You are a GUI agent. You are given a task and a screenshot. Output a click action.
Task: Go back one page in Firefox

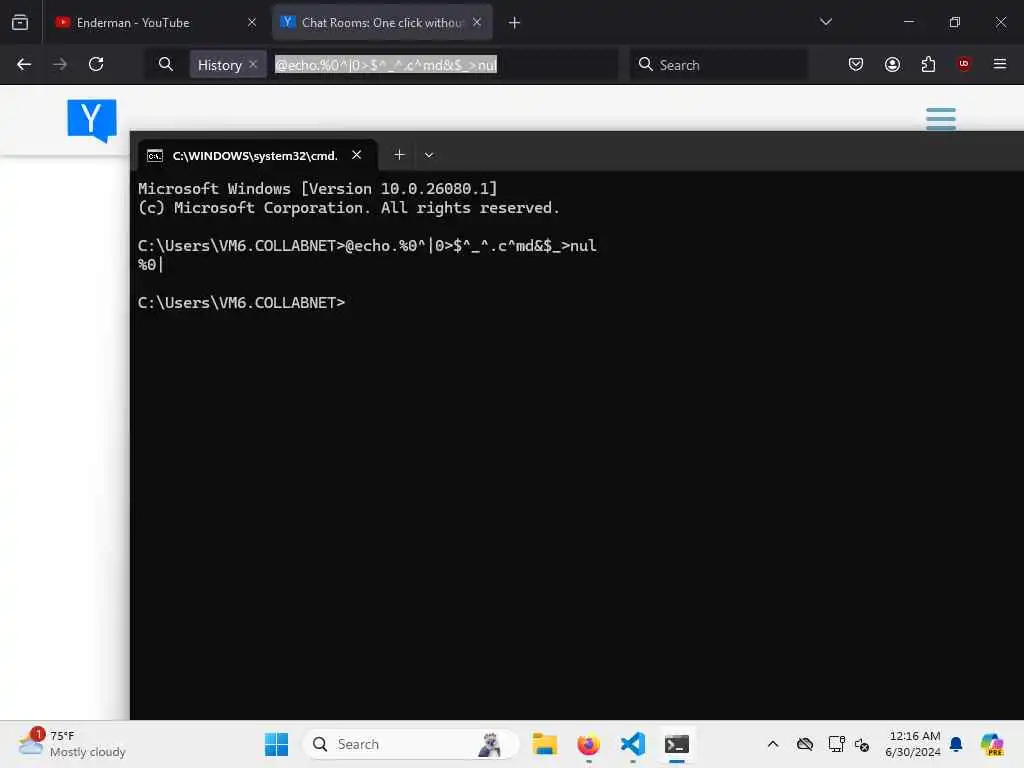click(x=24, y=64)
